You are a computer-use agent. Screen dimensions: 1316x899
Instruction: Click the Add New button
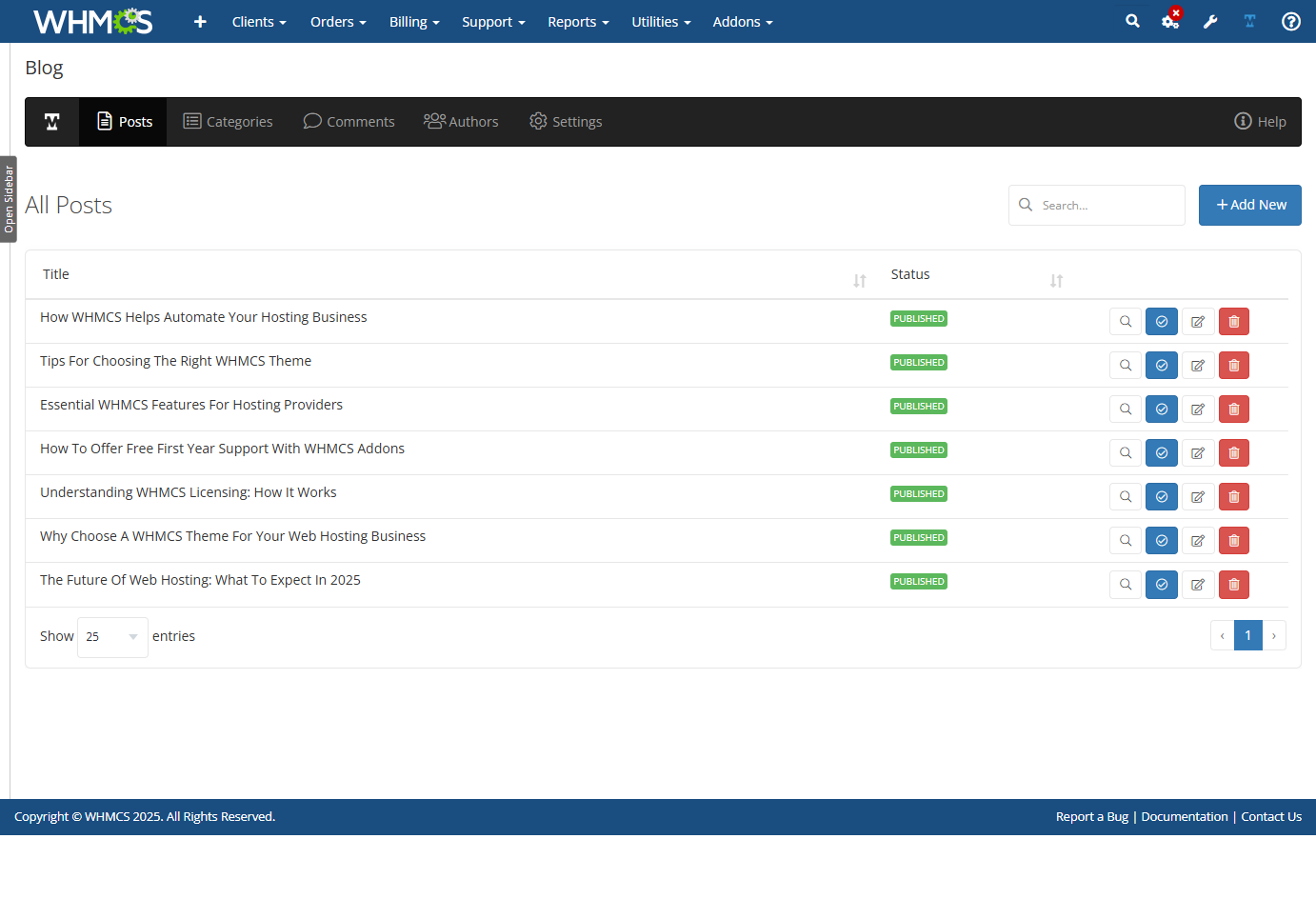coord(1250,206)
